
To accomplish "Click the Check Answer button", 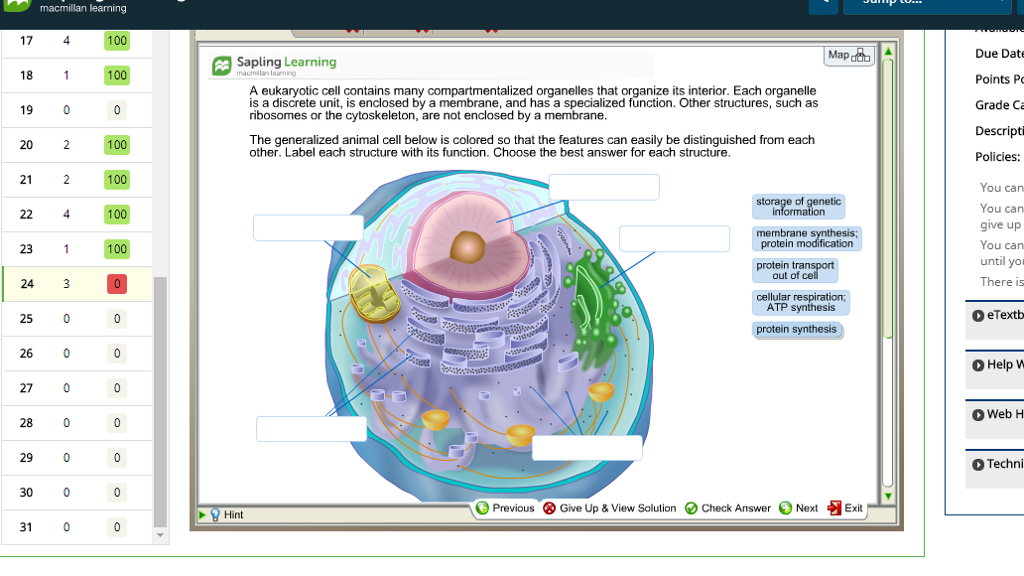I will [727, 508].
